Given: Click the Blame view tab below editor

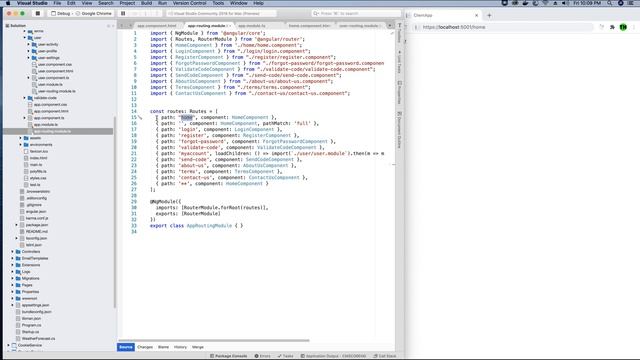Looking at the screenshot, I should [x=163, y=347].
